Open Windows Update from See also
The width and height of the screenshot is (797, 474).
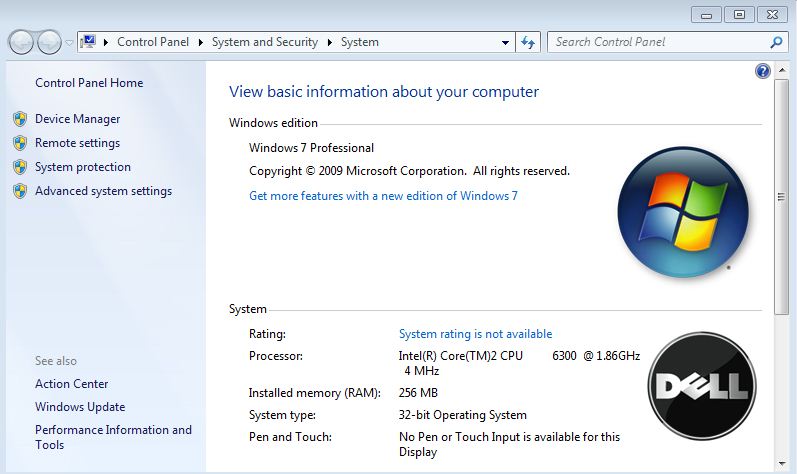tap(80, 407)
